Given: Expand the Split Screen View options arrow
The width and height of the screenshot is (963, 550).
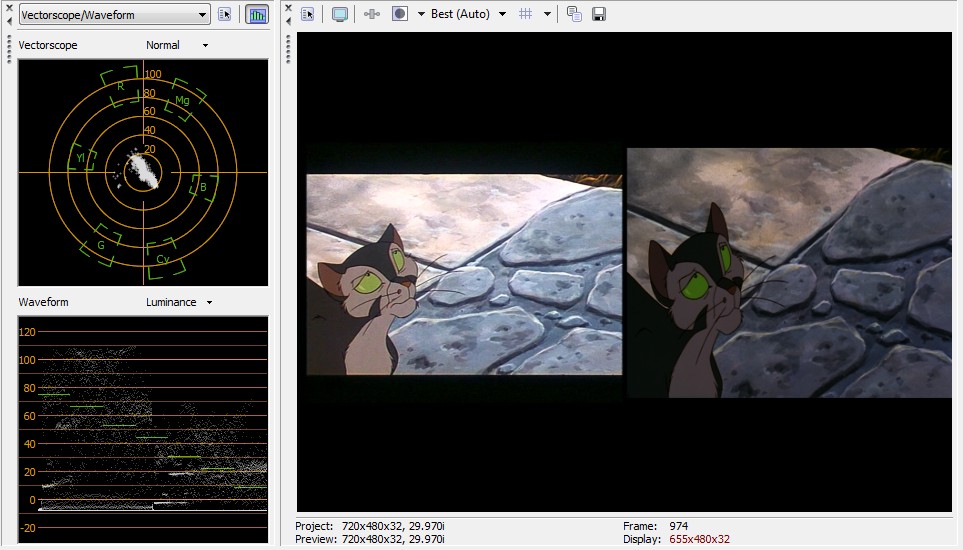Looking at the screenshot, I should click(x=421, y=14).
